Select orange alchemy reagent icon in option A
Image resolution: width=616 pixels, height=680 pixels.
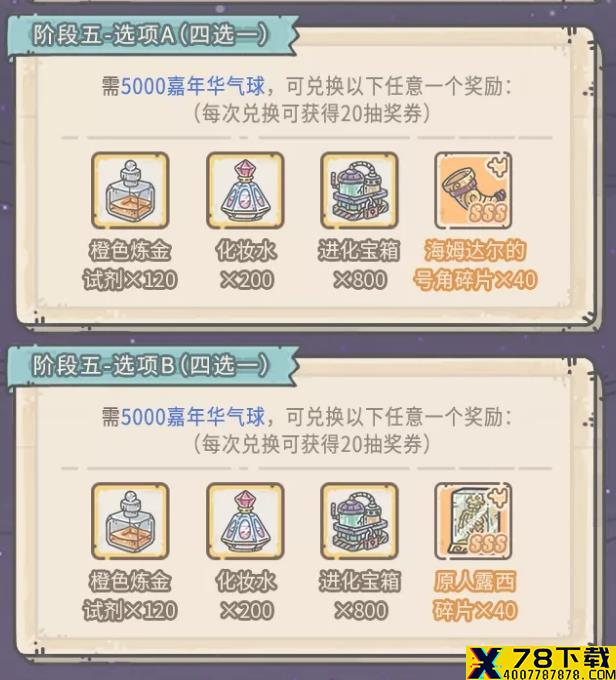tap(130, 191)
